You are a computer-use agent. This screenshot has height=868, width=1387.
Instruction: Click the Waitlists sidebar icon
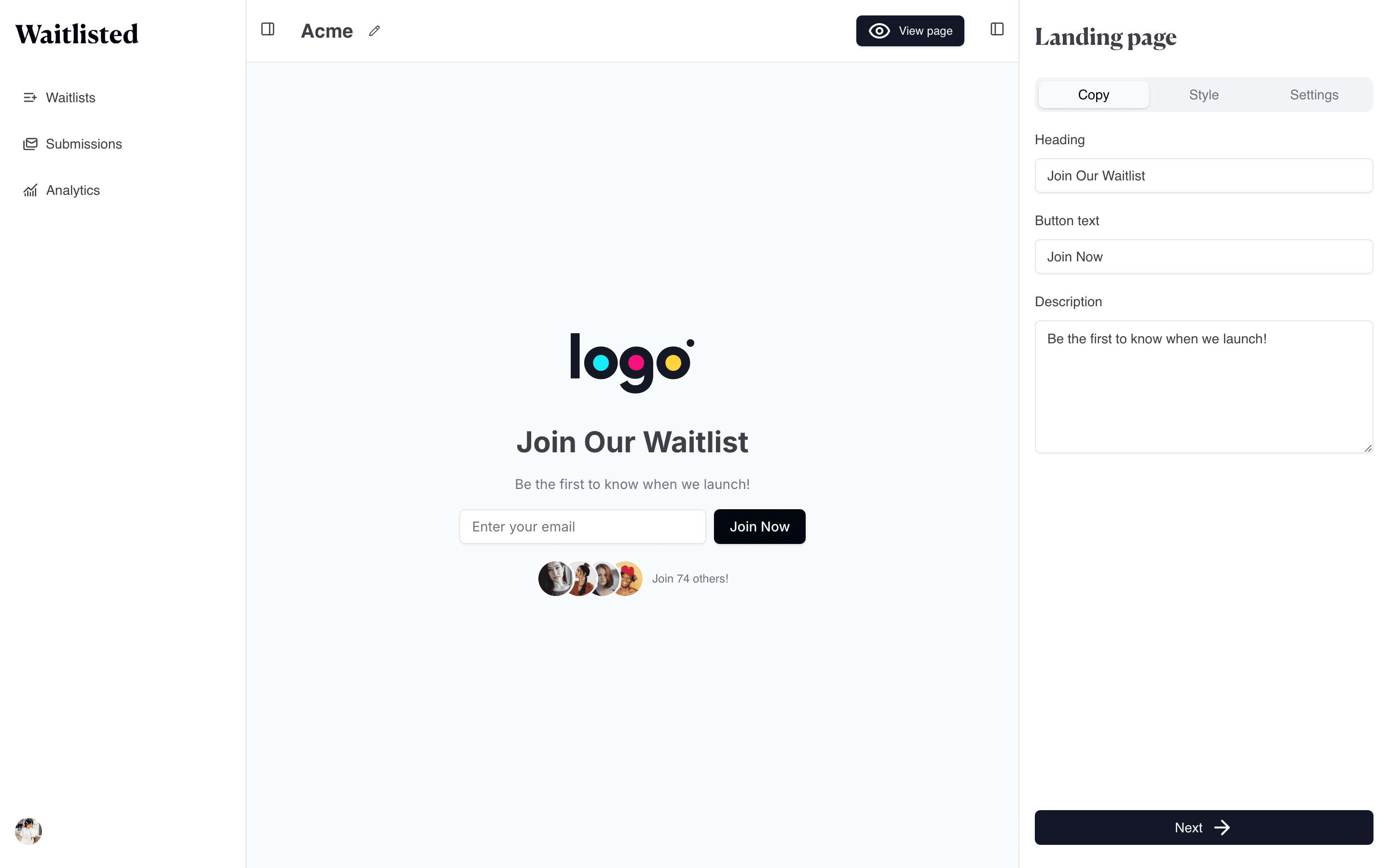[30, 97]
